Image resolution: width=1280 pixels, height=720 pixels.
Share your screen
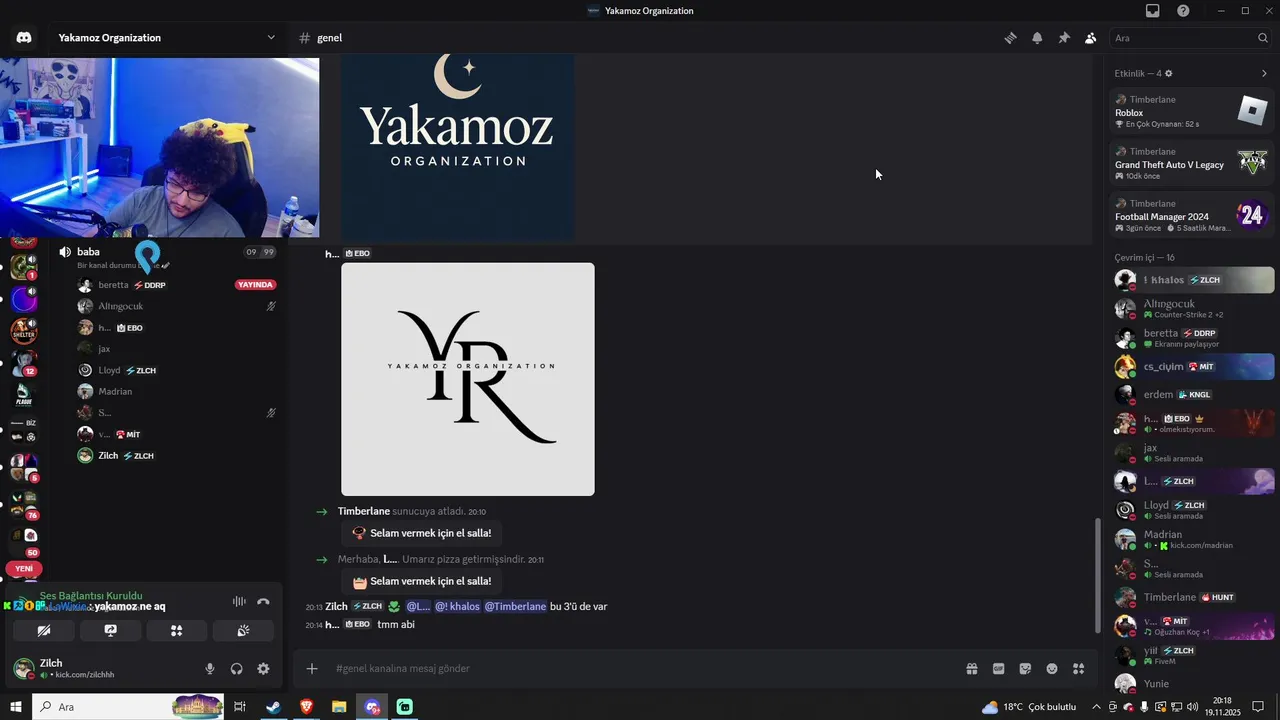pyautogui.click(x=110, y=631)
